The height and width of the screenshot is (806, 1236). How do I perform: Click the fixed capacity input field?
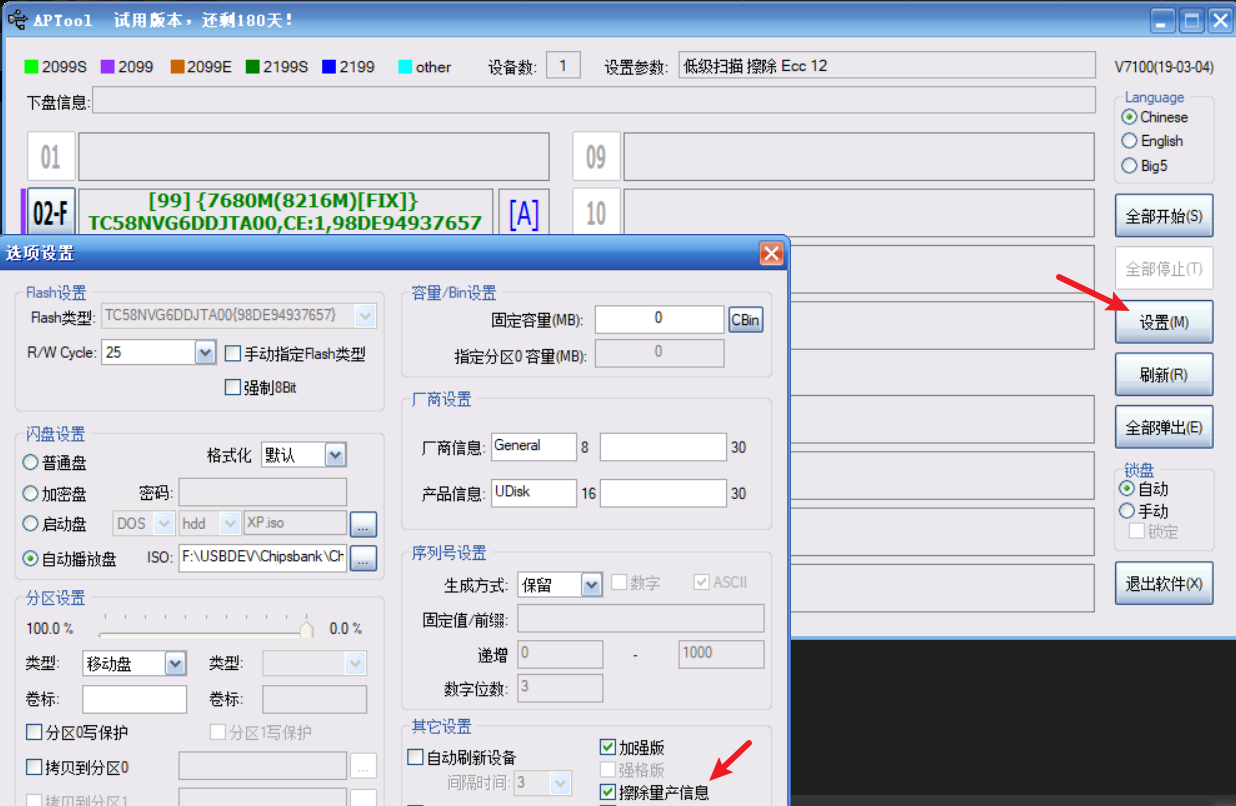[659, 319]
